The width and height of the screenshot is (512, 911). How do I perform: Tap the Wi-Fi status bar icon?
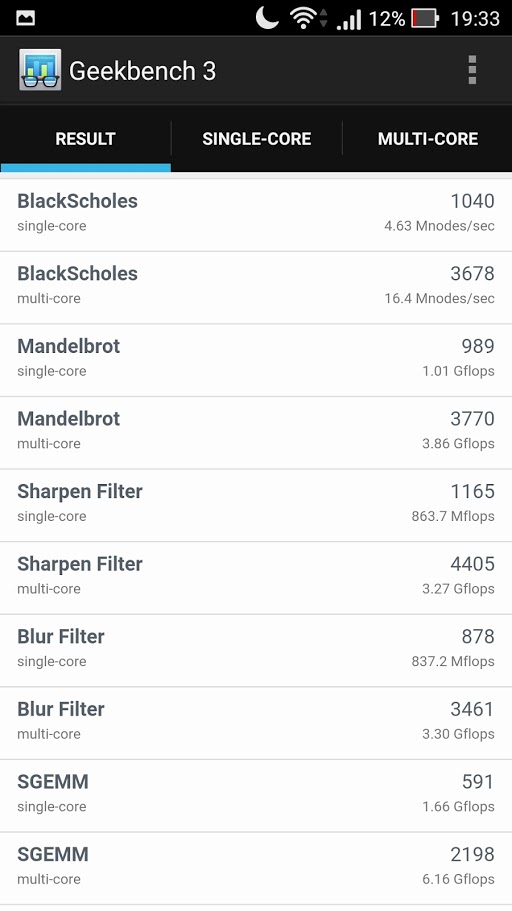303,19
